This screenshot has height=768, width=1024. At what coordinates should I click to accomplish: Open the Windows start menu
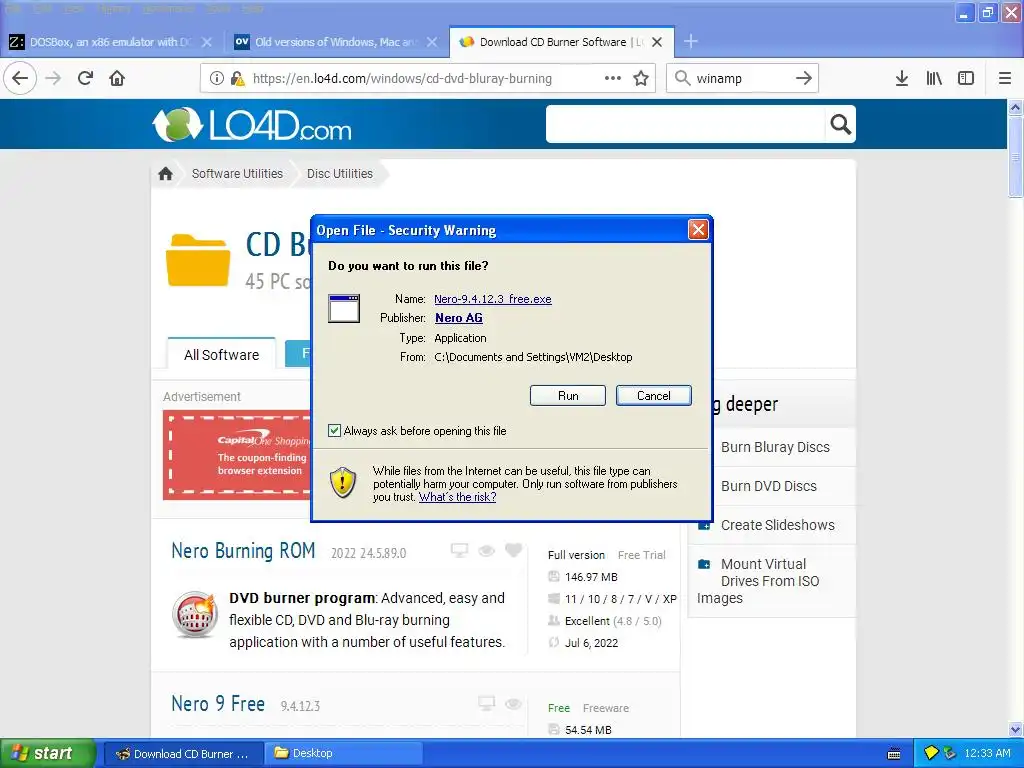pos(46,754)
